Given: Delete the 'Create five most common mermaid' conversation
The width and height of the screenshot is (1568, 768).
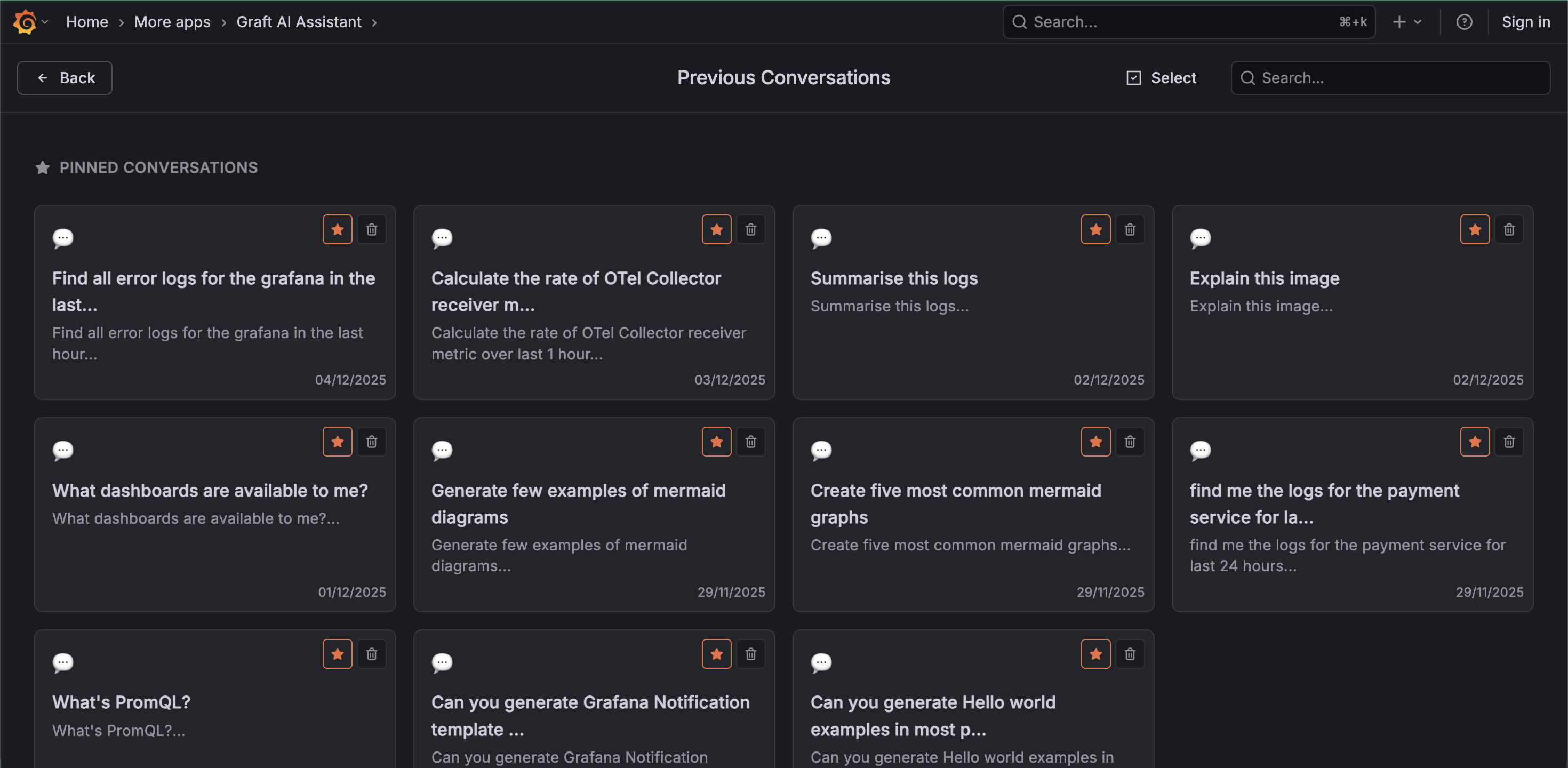Looking at the screenshot, I should pos(1130,442).
